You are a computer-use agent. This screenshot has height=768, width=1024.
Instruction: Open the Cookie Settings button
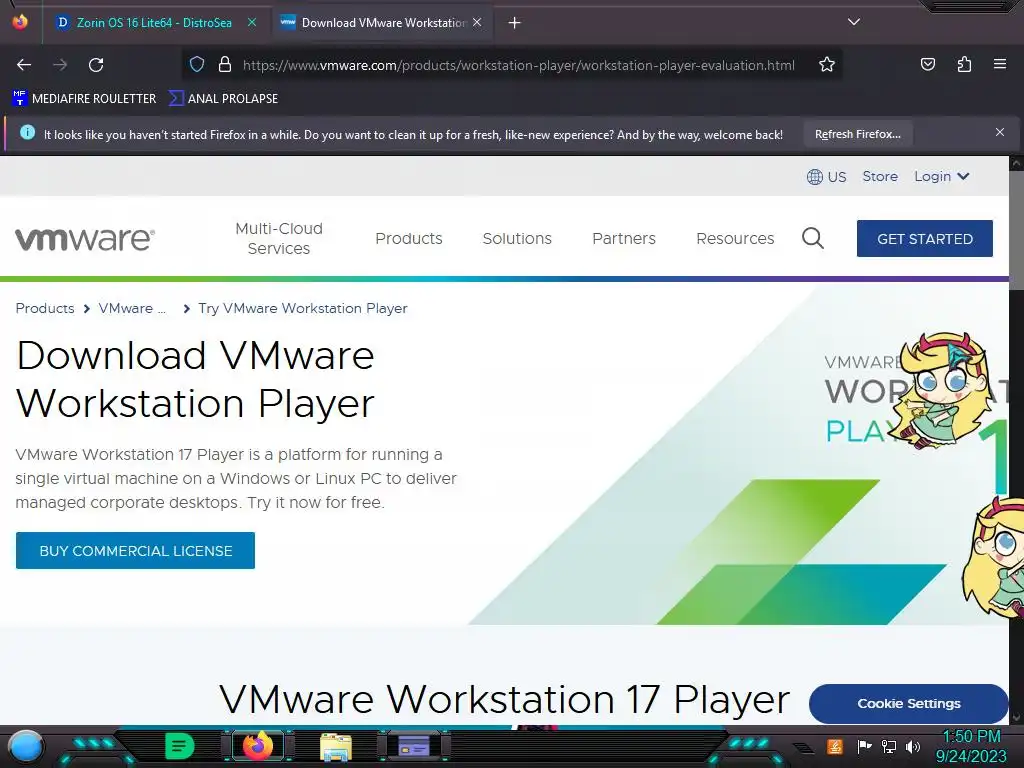pos(908,703)
